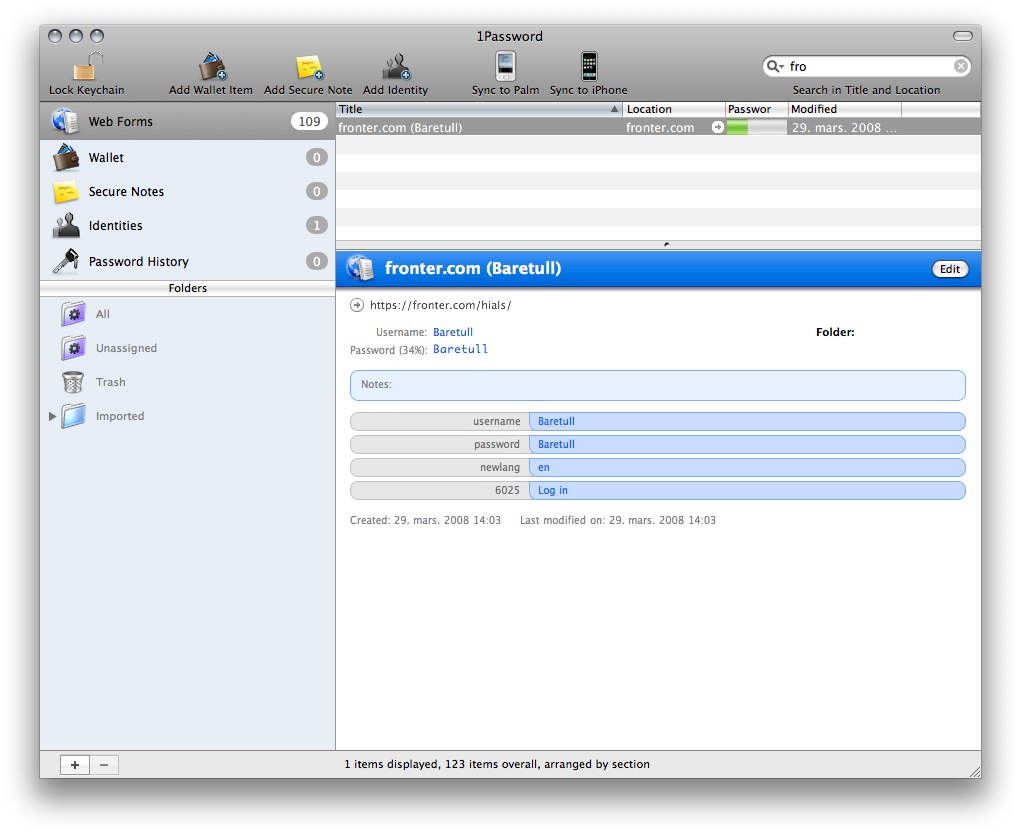The image size is (1021, 833).
Task: Click inside the Notes field
Action: click(658, 385)
